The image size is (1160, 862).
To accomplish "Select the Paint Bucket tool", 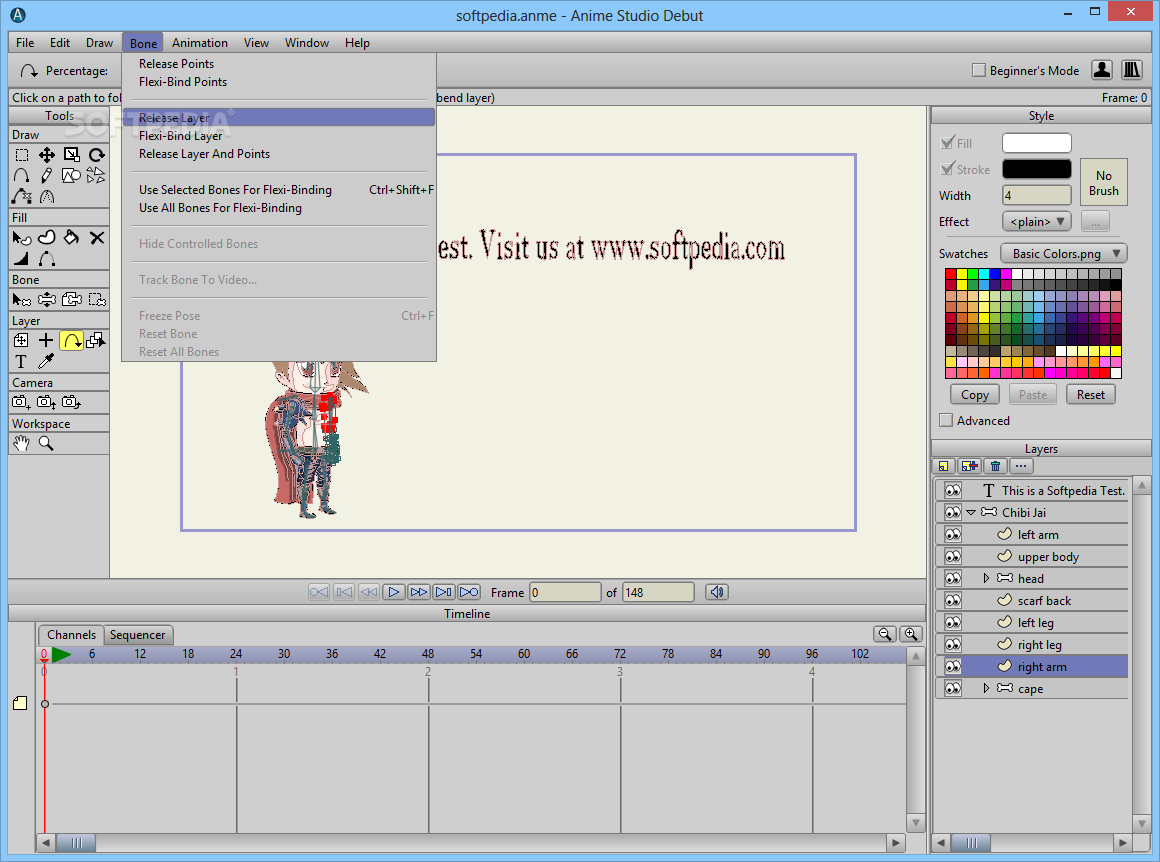I will [x=72, y=238].
